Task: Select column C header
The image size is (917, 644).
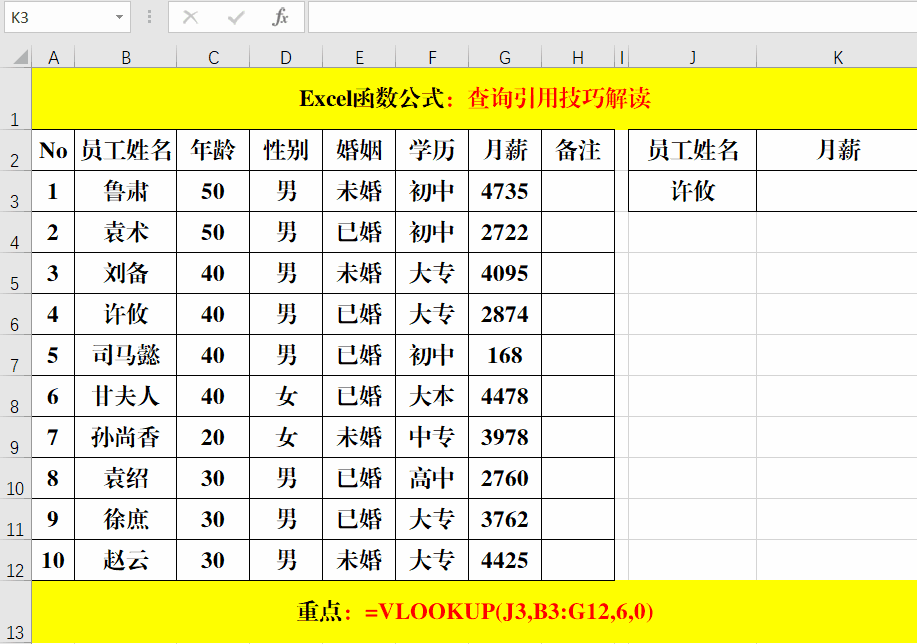Action: (x=213, y=57)
